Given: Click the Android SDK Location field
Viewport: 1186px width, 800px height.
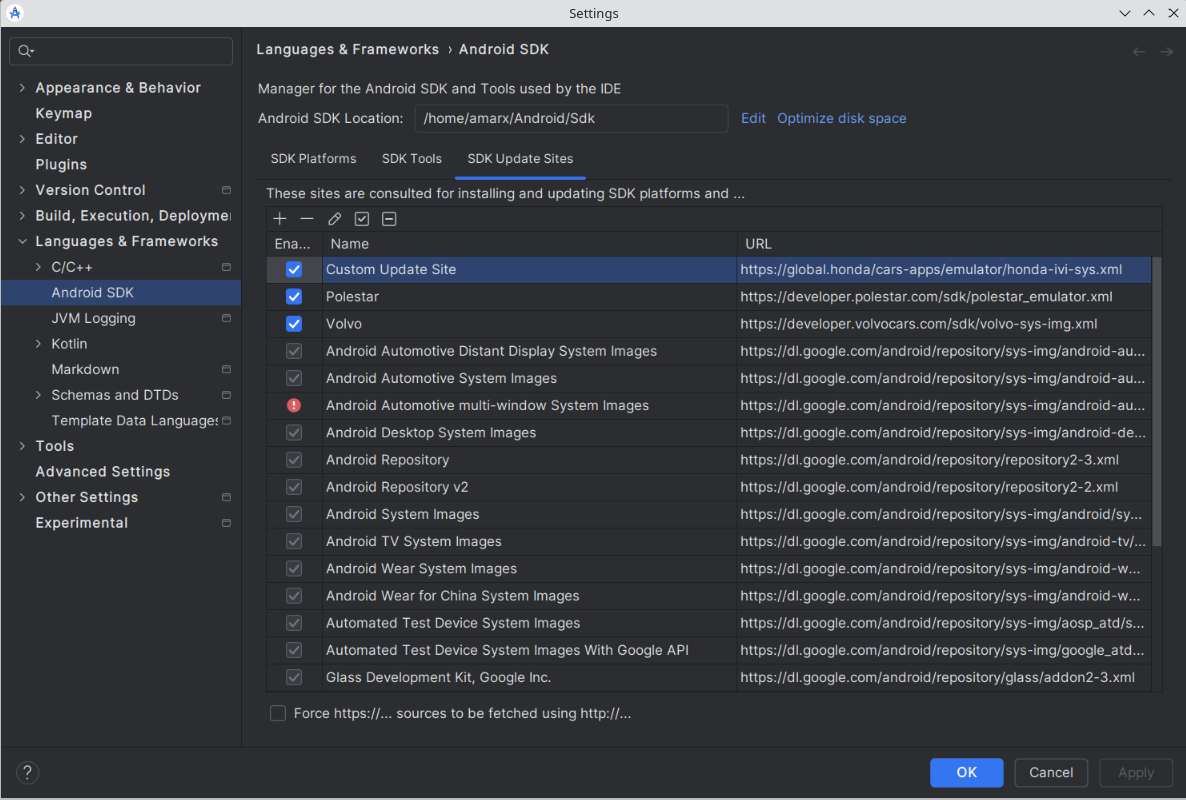Looking at the screenshot, I should pos(571,118).
